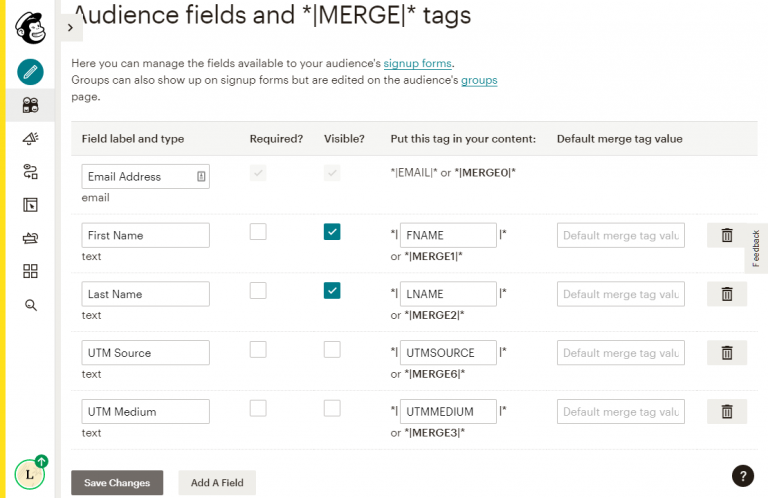Open the Automations sidebar icon
Screen dimensions: 768x498
[30, 172]
